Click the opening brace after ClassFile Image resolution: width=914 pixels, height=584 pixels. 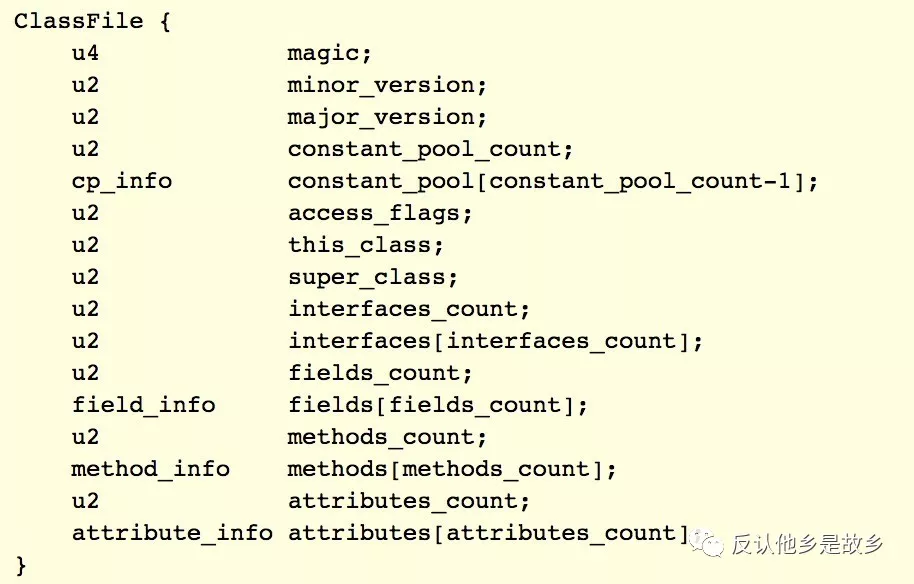tap(165, 21)
